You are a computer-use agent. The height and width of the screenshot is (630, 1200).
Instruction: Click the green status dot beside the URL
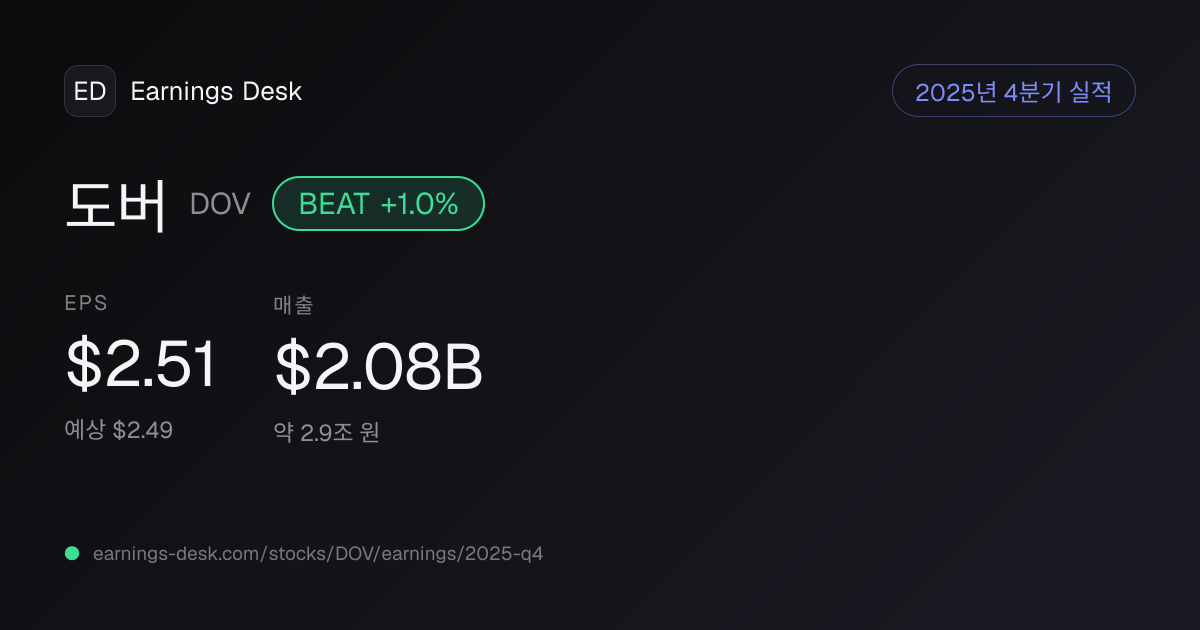(x=72, y=553)
